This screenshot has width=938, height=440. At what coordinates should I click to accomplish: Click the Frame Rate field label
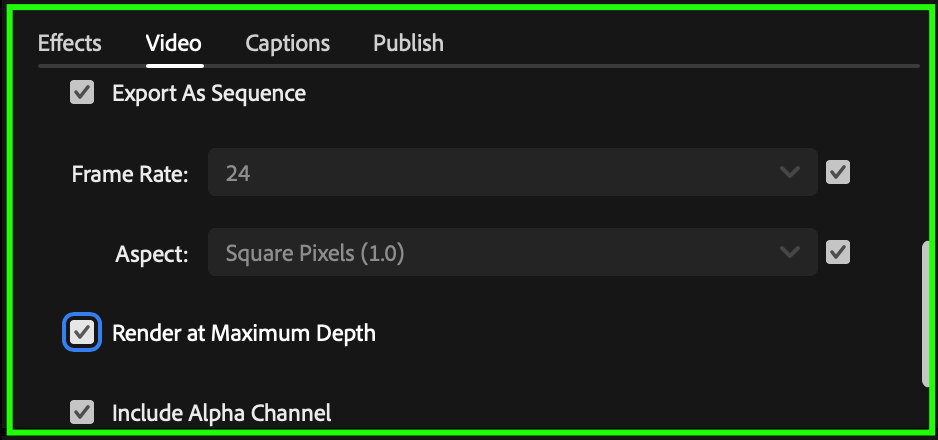[x=130, y=174]
